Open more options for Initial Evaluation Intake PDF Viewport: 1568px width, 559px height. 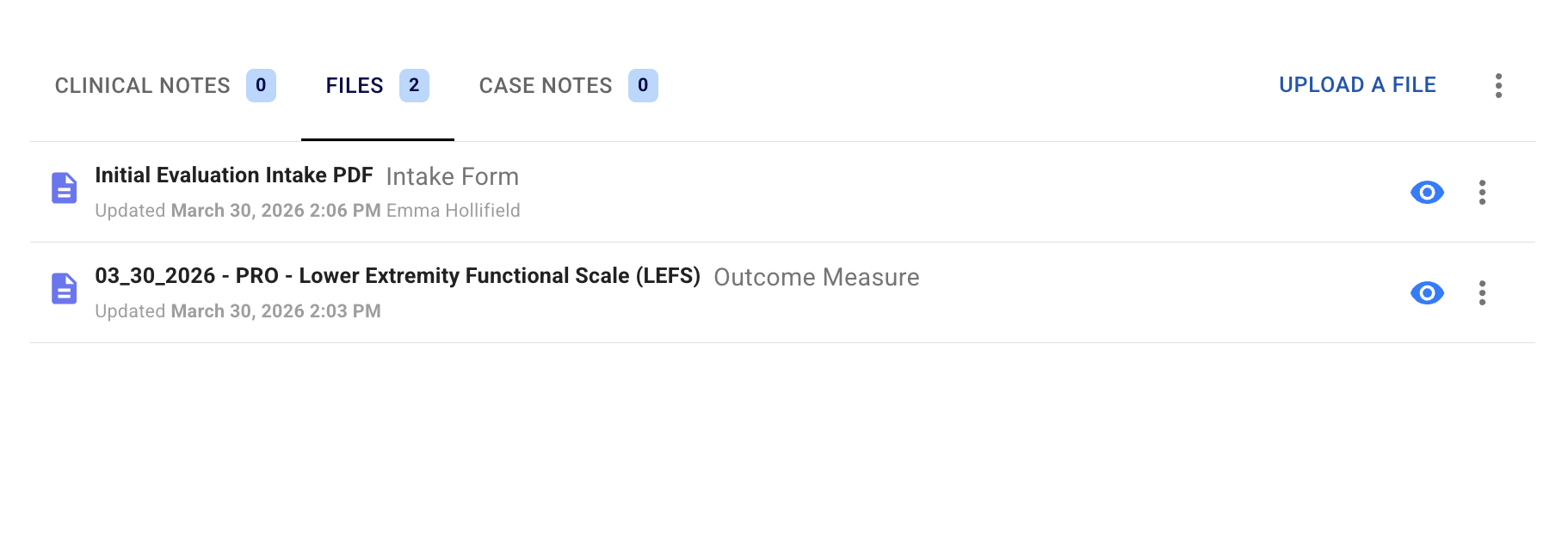coord(1482,193)
